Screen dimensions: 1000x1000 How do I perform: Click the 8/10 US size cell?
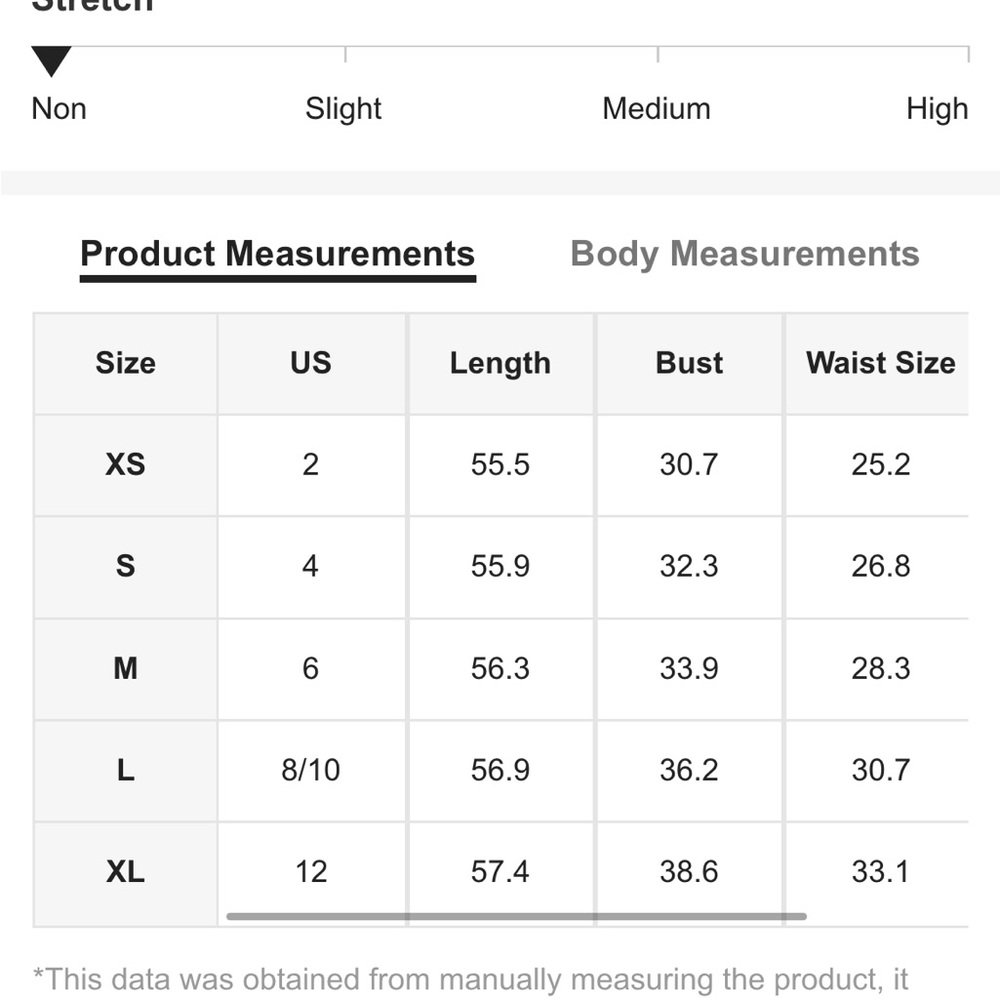pos(311,770)
